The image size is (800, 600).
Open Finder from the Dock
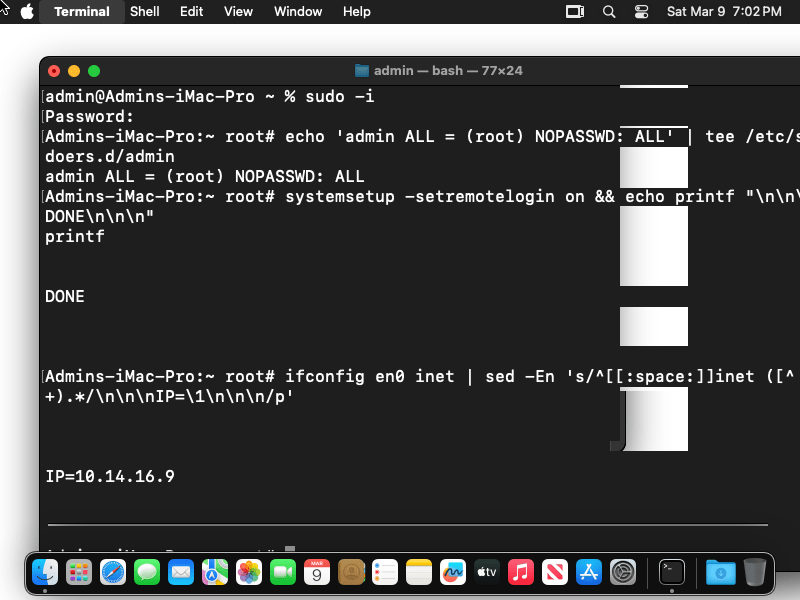coord(45,572)
